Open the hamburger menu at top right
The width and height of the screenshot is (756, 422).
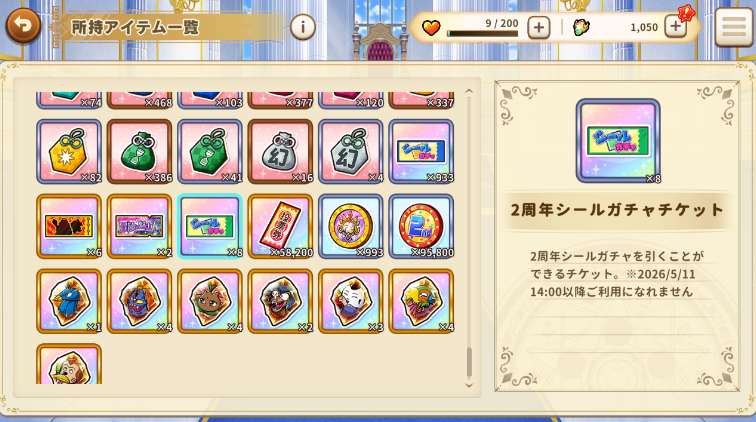pos(734,27)
